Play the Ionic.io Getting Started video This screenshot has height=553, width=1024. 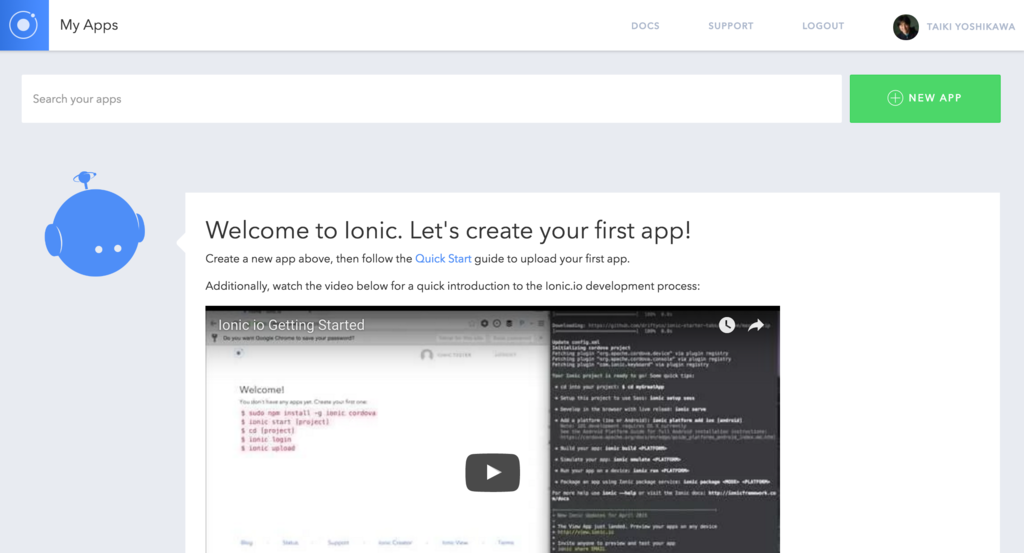tap(492, 472)
